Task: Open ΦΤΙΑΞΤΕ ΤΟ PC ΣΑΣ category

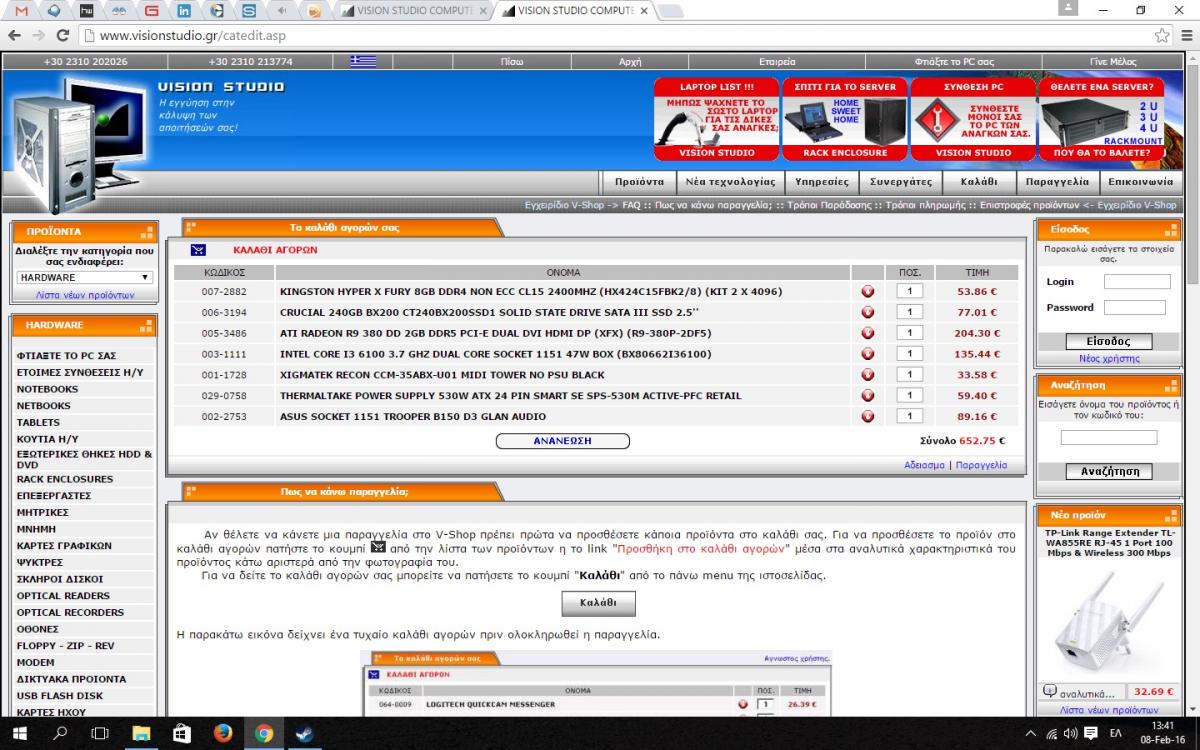Action: point(66,356)
